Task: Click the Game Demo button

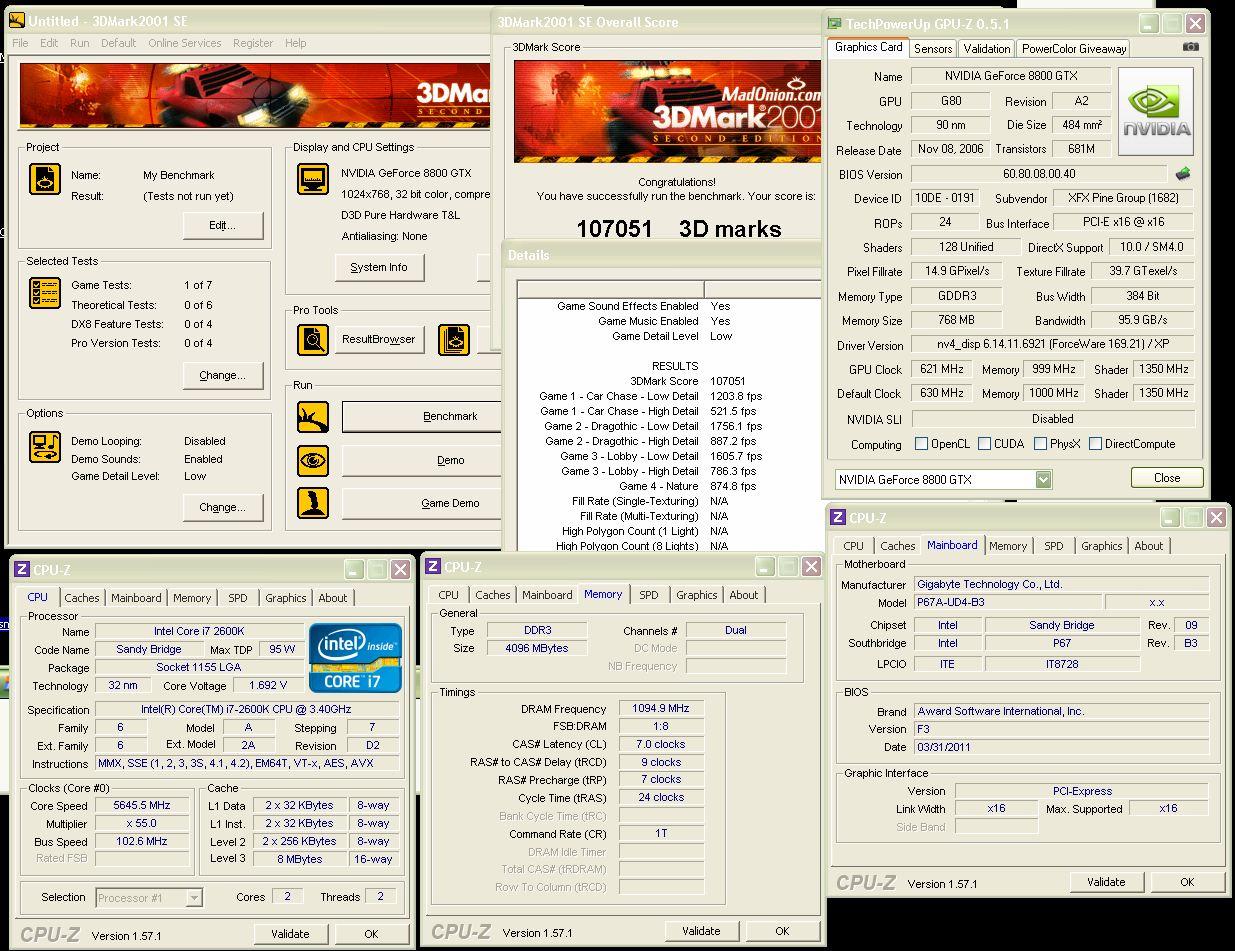Action: pyautogui.click(x=422, y=503)
